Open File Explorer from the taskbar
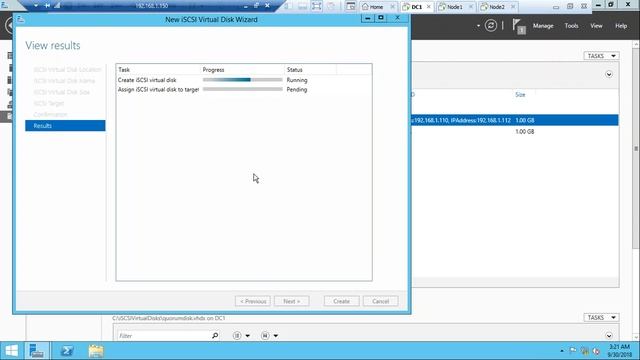Viewport: 640px width, 360px height. point(96,351)
